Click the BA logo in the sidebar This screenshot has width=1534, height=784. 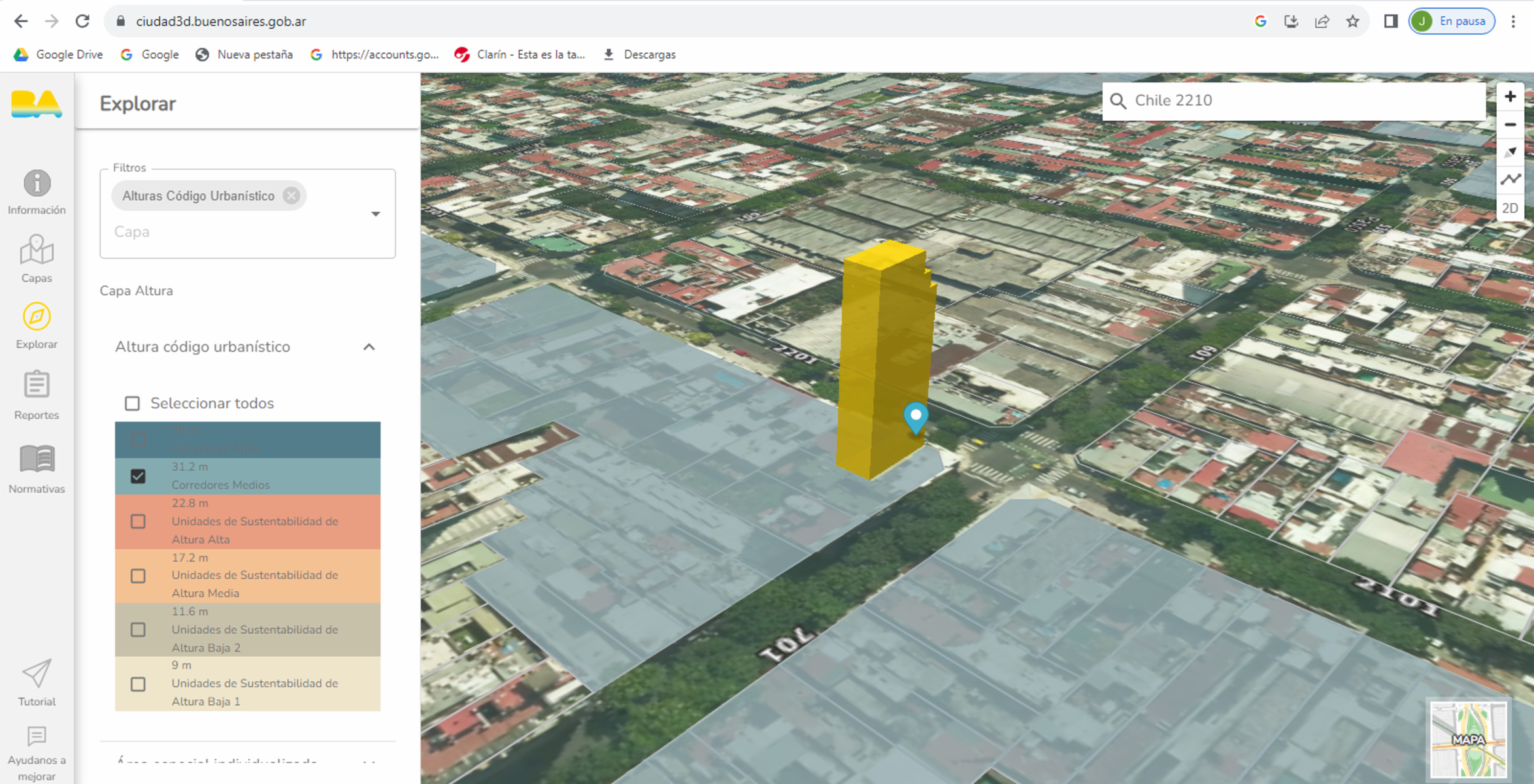coord(37,104)
